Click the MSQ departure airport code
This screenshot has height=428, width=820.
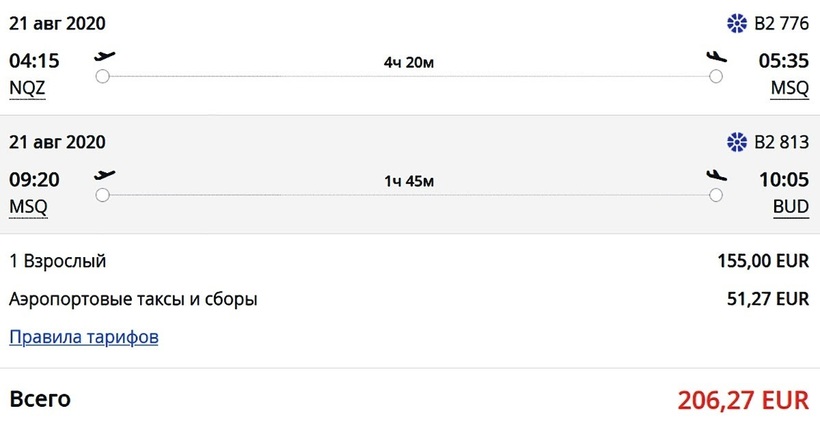point(28,207)
